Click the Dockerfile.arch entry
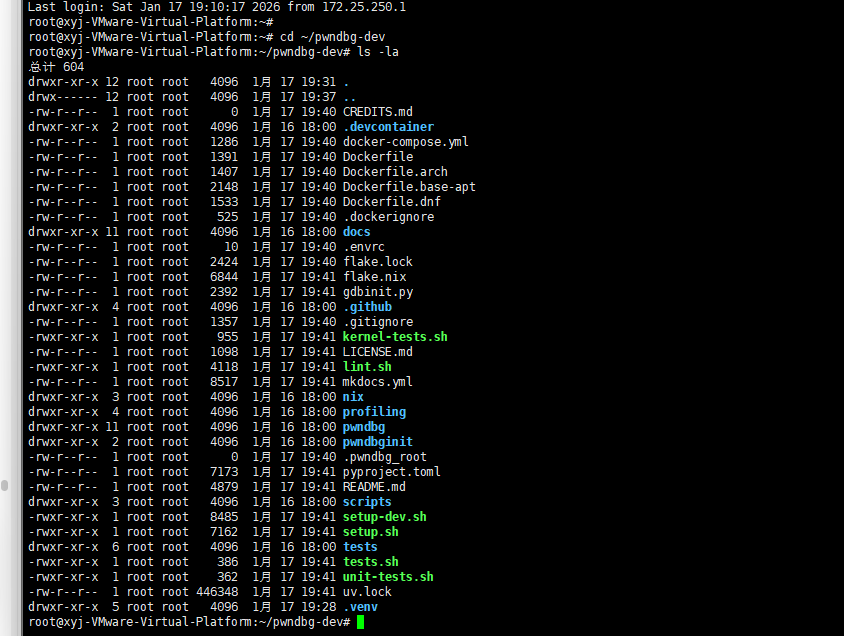This screenshot has height=636, width=844. (395, 172)
